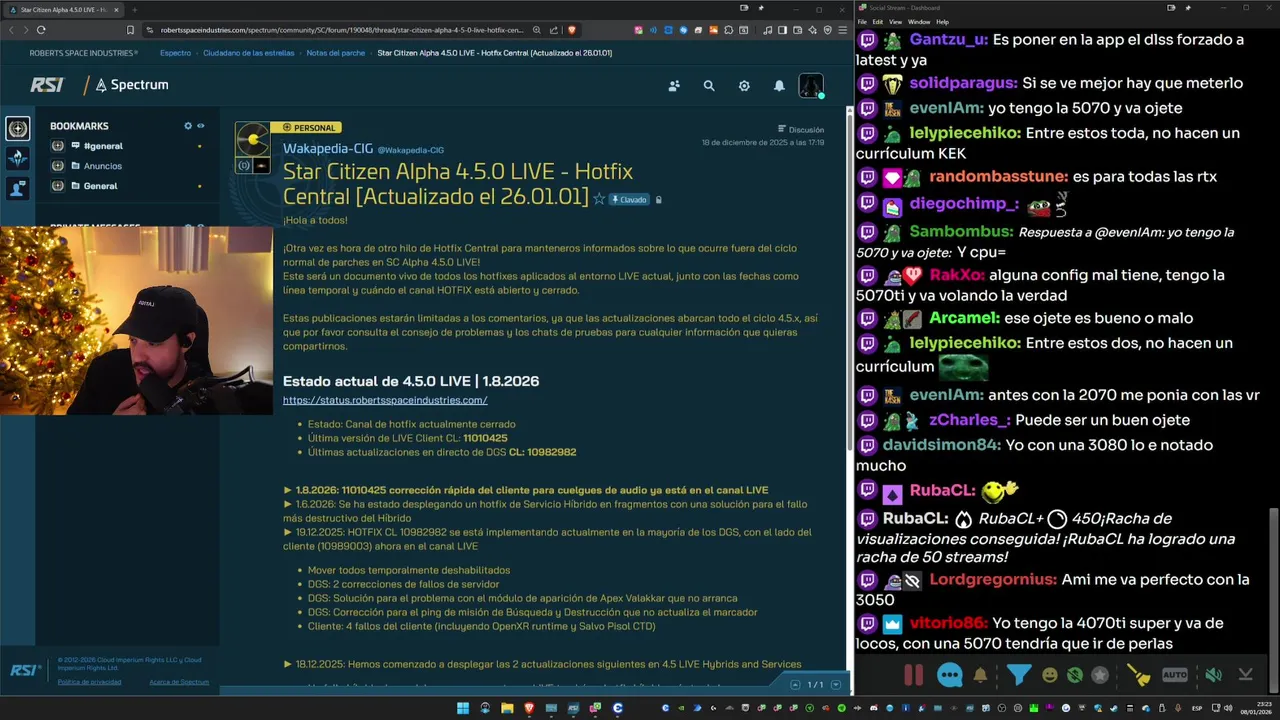
Task: Open the Wakapedia-CIG profile name link
Action: [328, 148]
